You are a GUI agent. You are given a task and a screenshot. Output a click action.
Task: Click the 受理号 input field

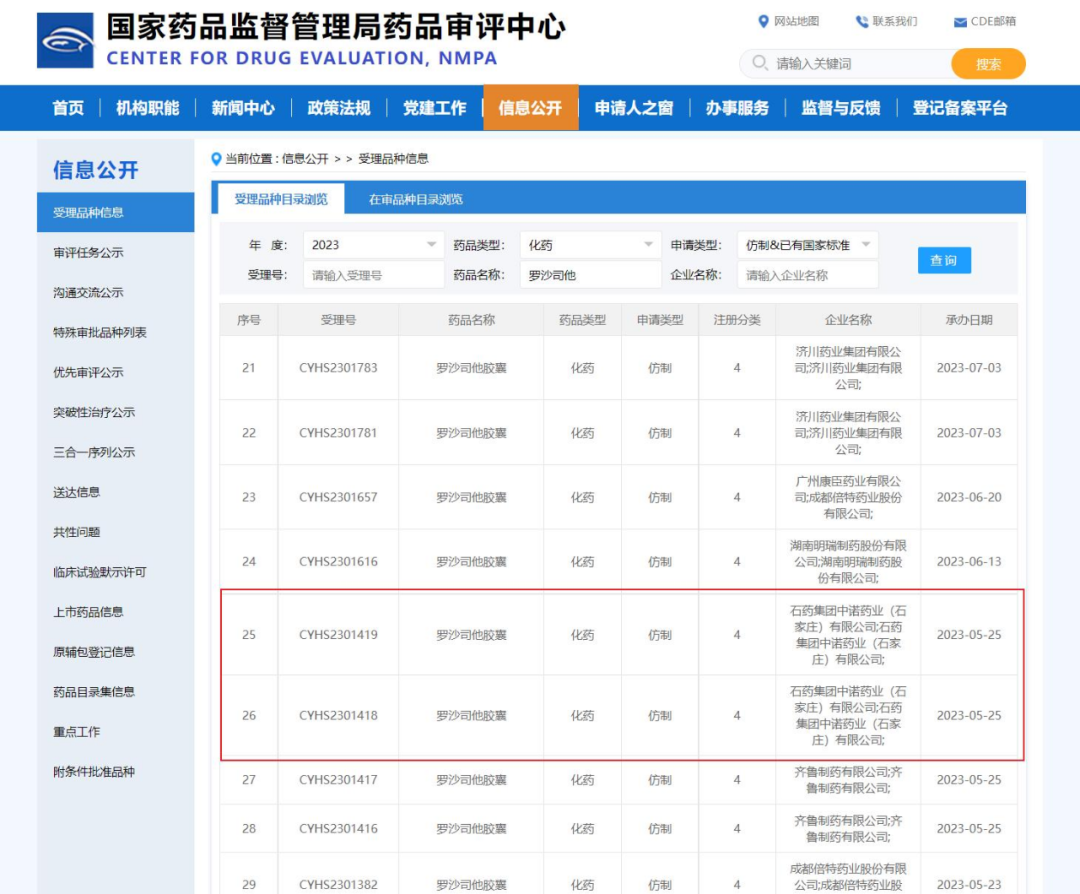374,274
